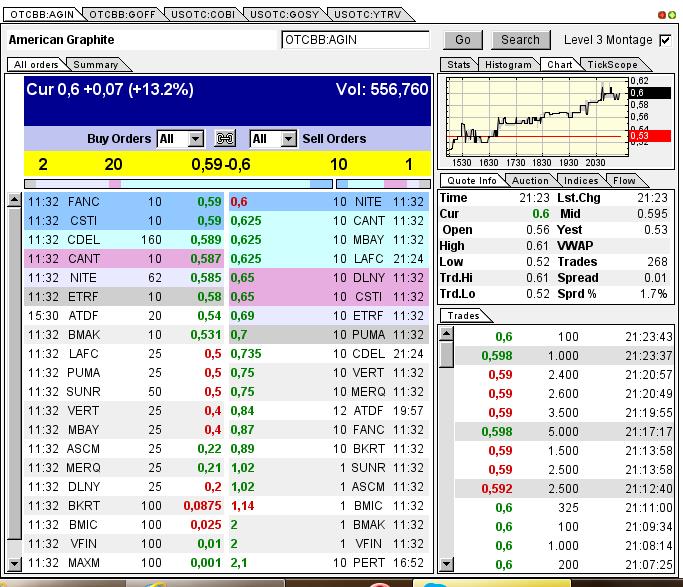This screenshot has height=587, width=683.
Task: Open the OTCBB:GOFF tab
Action: 121,15
